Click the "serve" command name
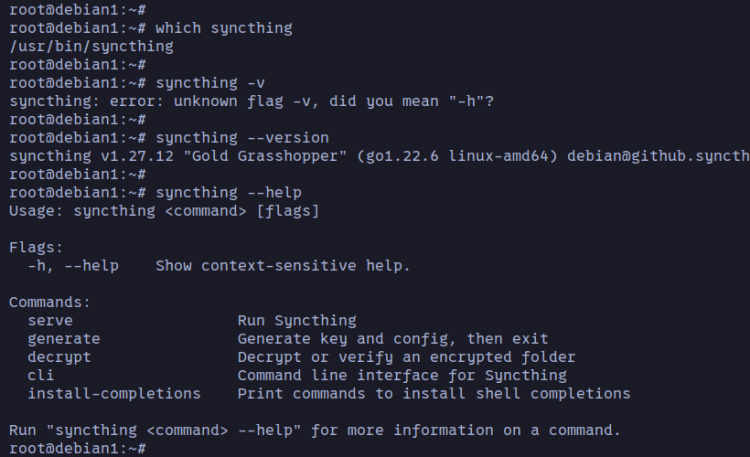 (x=50, y=321)
